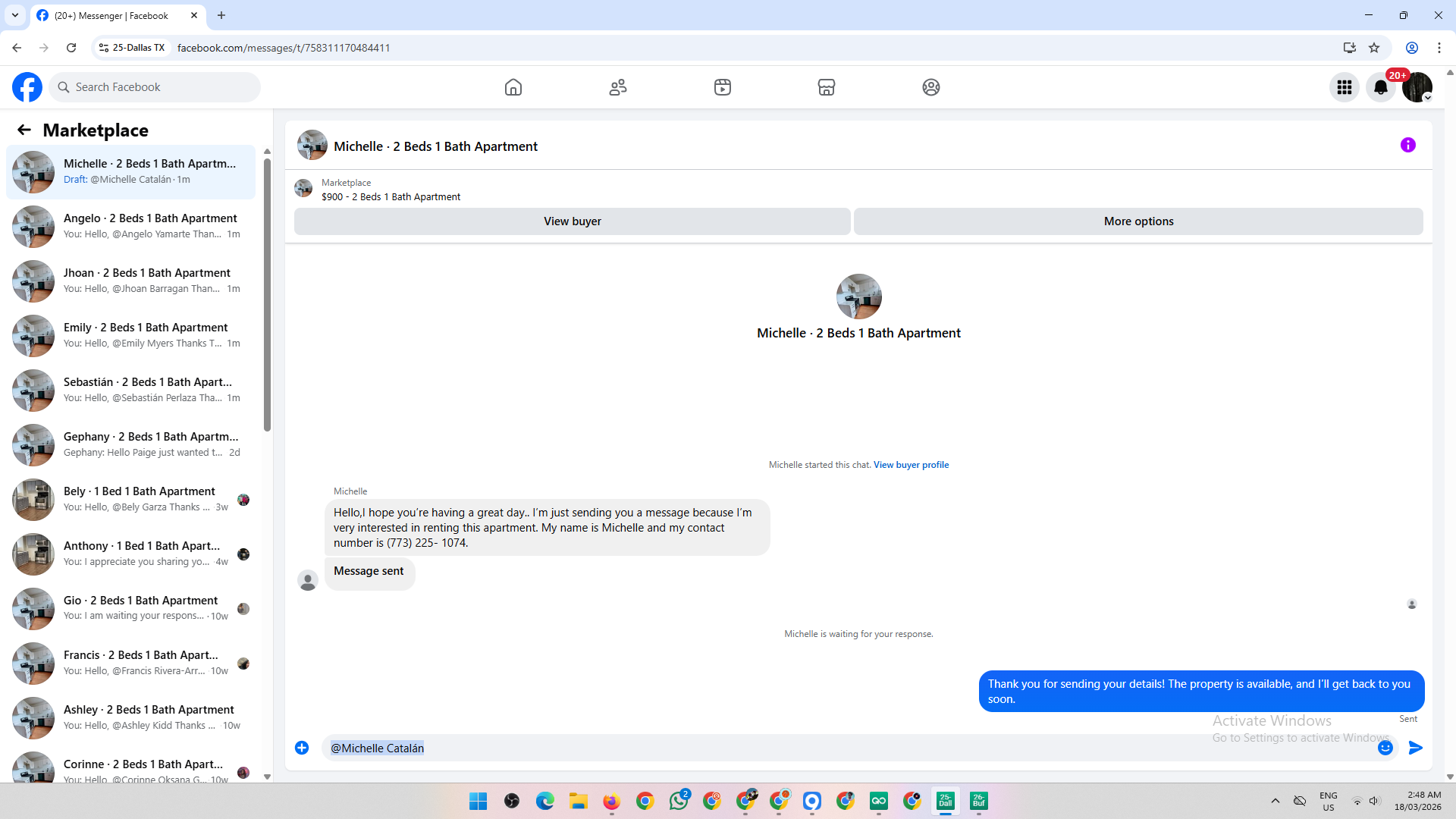This screenshot has height=819, width=1456.
Task: Open Microsoft Edge from the taskbar
Action: (x=545, y=801)
